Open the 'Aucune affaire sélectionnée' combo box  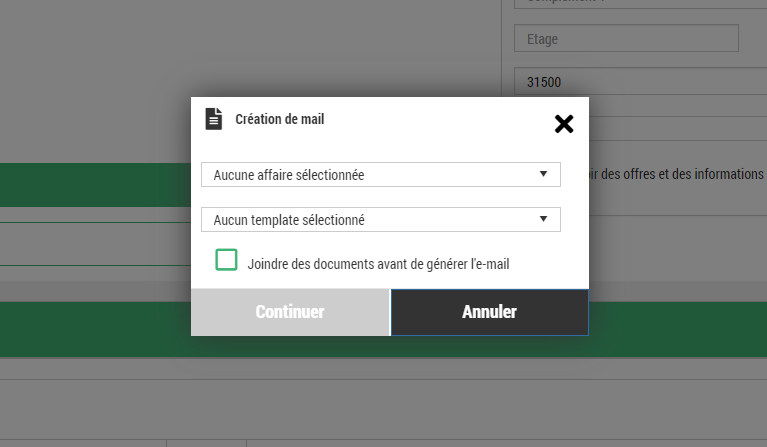[370, 175]
